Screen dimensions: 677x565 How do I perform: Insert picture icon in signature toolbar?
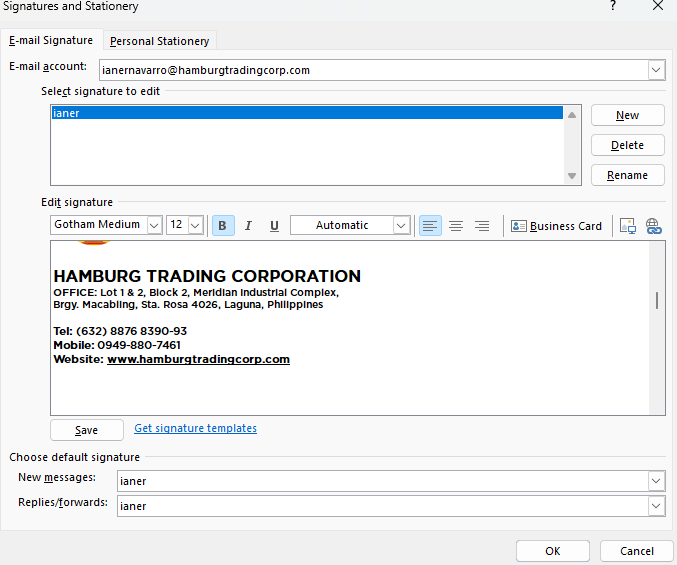[628, 225]
